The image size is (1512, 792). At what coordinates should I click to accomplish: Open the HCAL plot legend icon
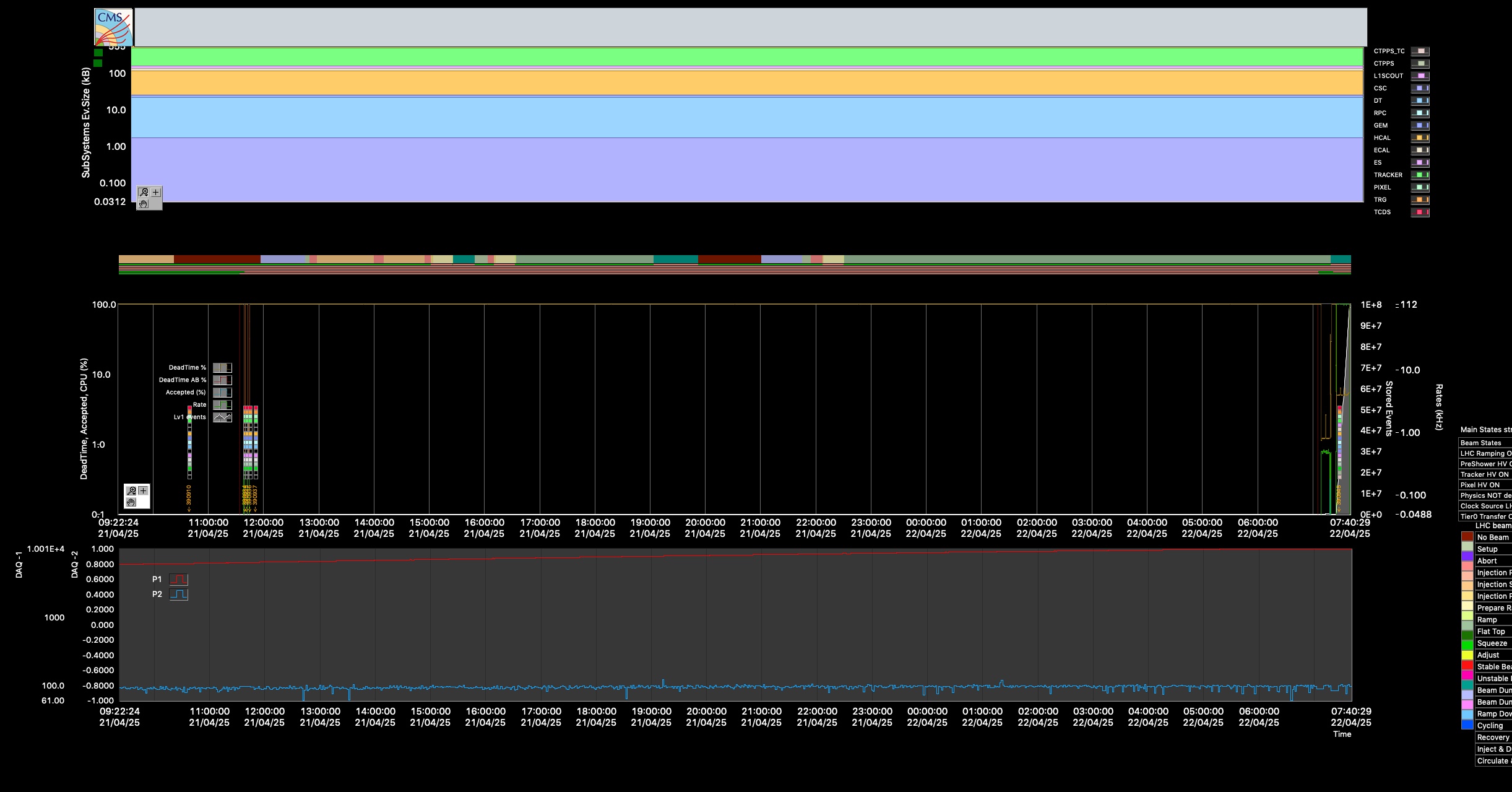pos(1420,138)
